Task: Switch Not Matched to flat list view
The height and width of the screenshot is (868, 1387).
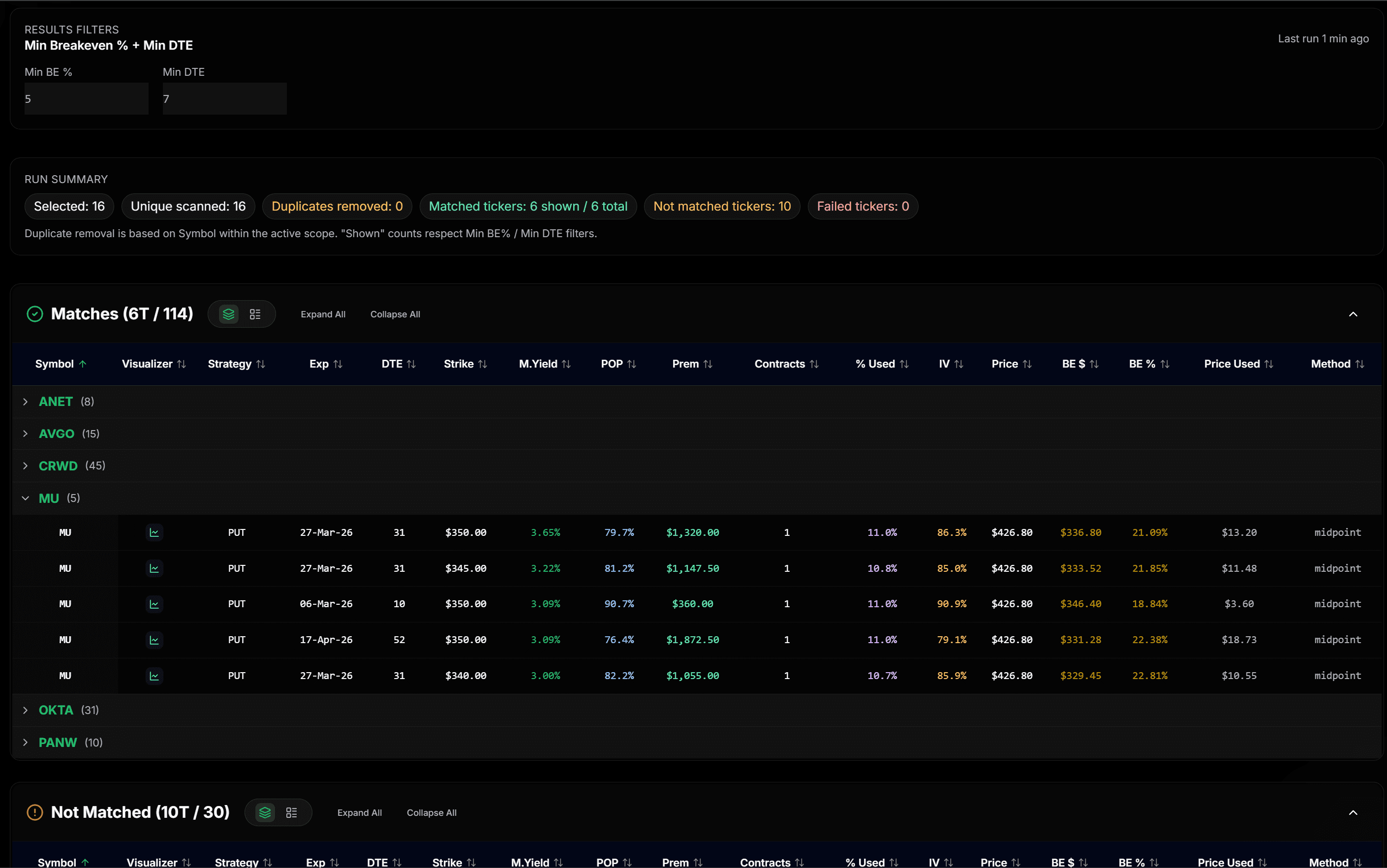Action: pos(291,812)
